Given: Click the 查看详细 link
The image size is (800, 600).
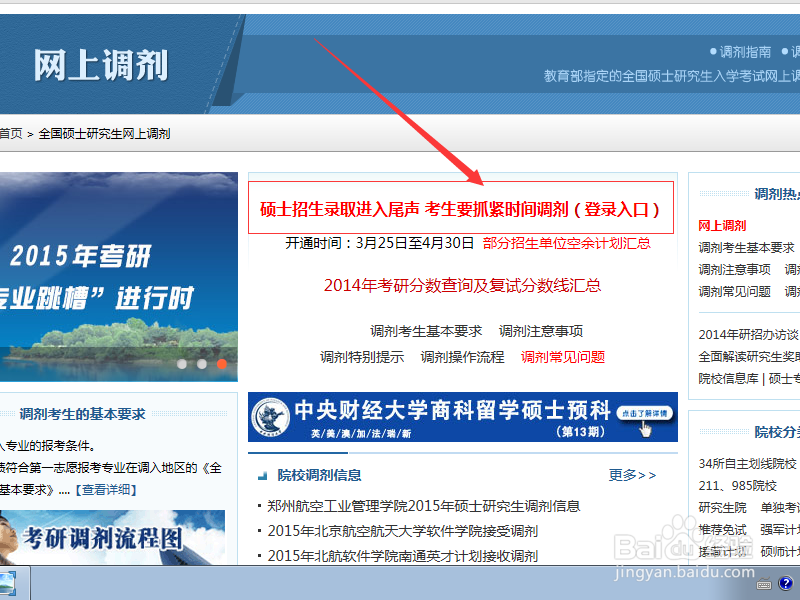Looking at the screenshot, I should [106, 490].
